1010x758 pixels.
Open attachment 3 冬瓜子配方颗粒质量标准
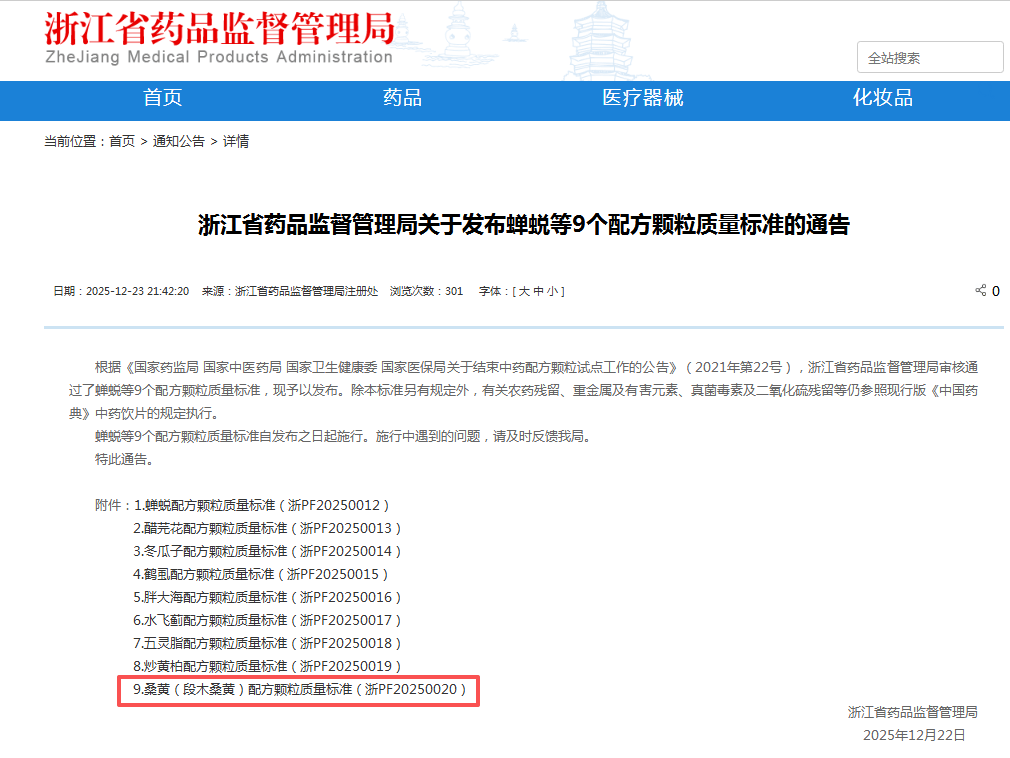point(267,551)
